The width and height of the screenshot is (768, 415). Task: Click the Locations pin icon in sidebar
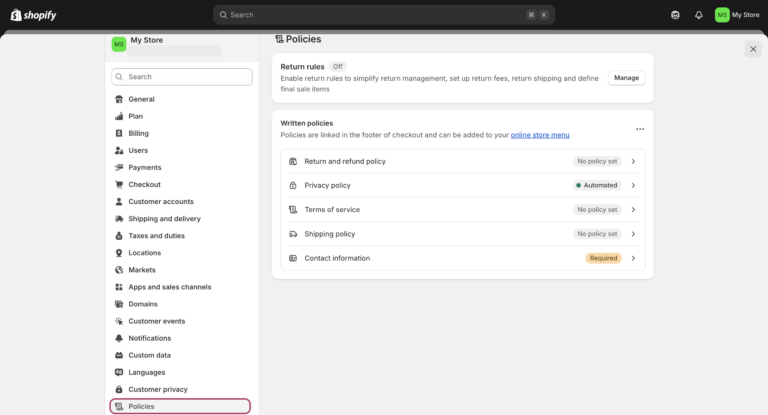(119, 253)
